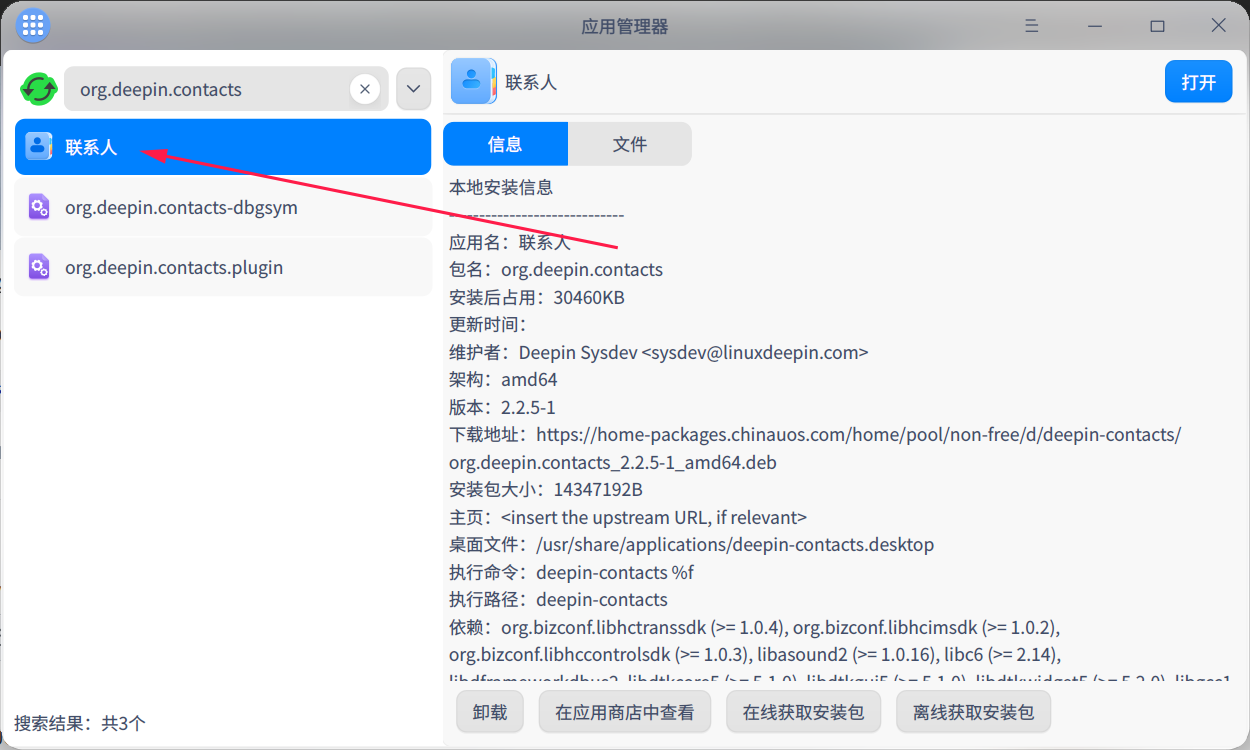Clear the search field using the × icon
1250x750 pixels.
(365, 88)
